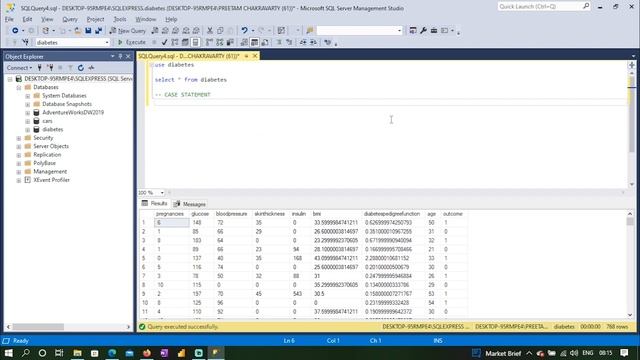This screenshot has width=640, height=360.
Task: Expand the Management folder node
Action: tap(19, 172)
